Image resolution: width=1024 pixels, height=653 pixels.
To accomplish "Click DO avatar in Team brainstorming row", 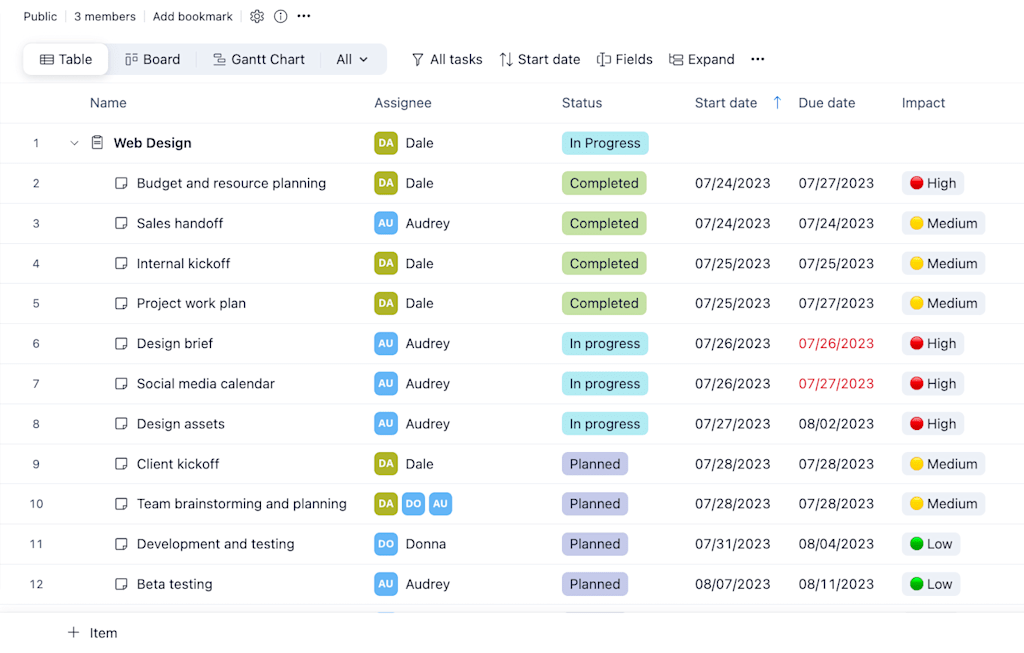I will [x=413, y=504].
